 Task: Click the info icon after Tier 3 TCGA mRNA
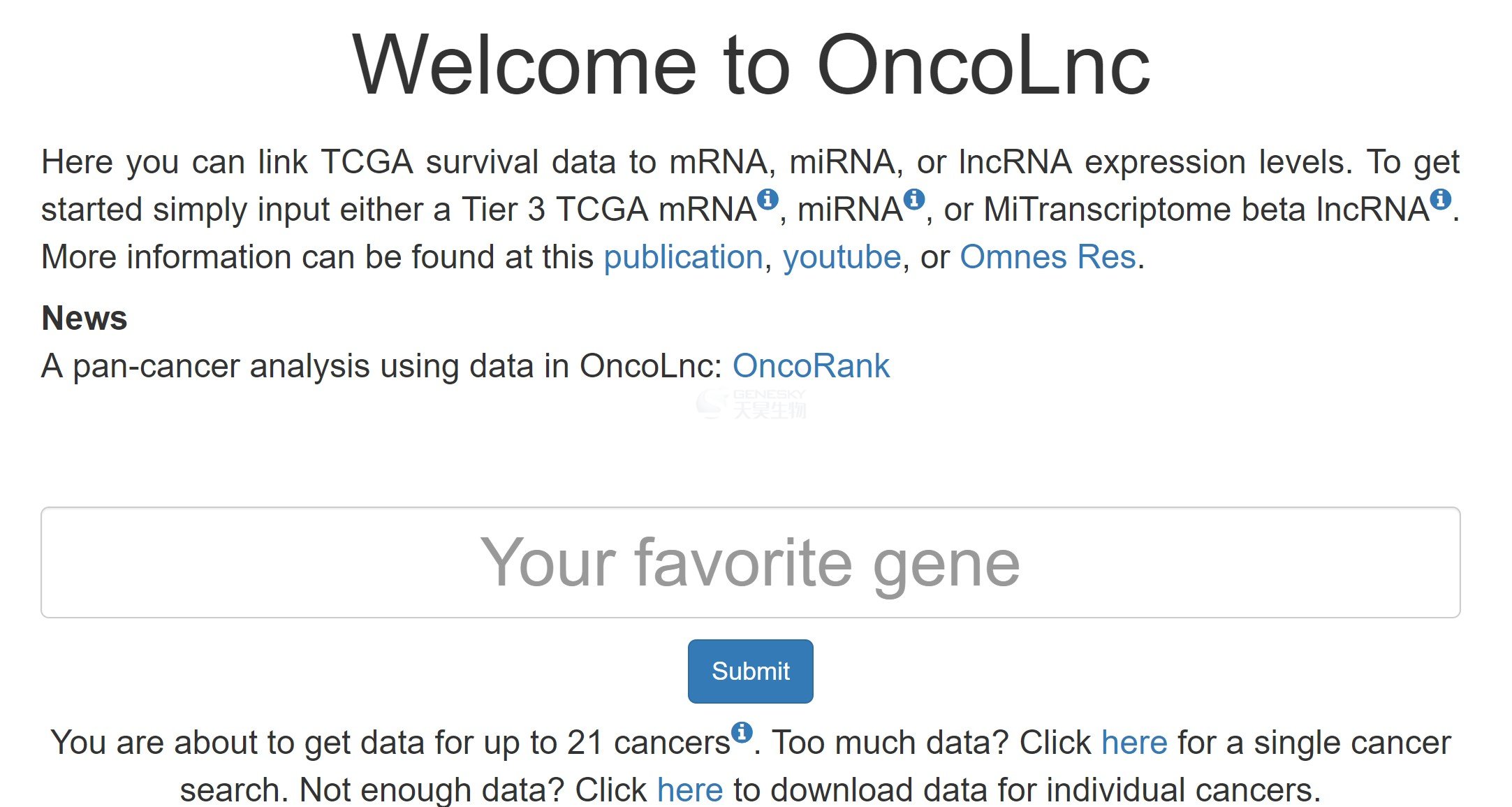[768, 199]
